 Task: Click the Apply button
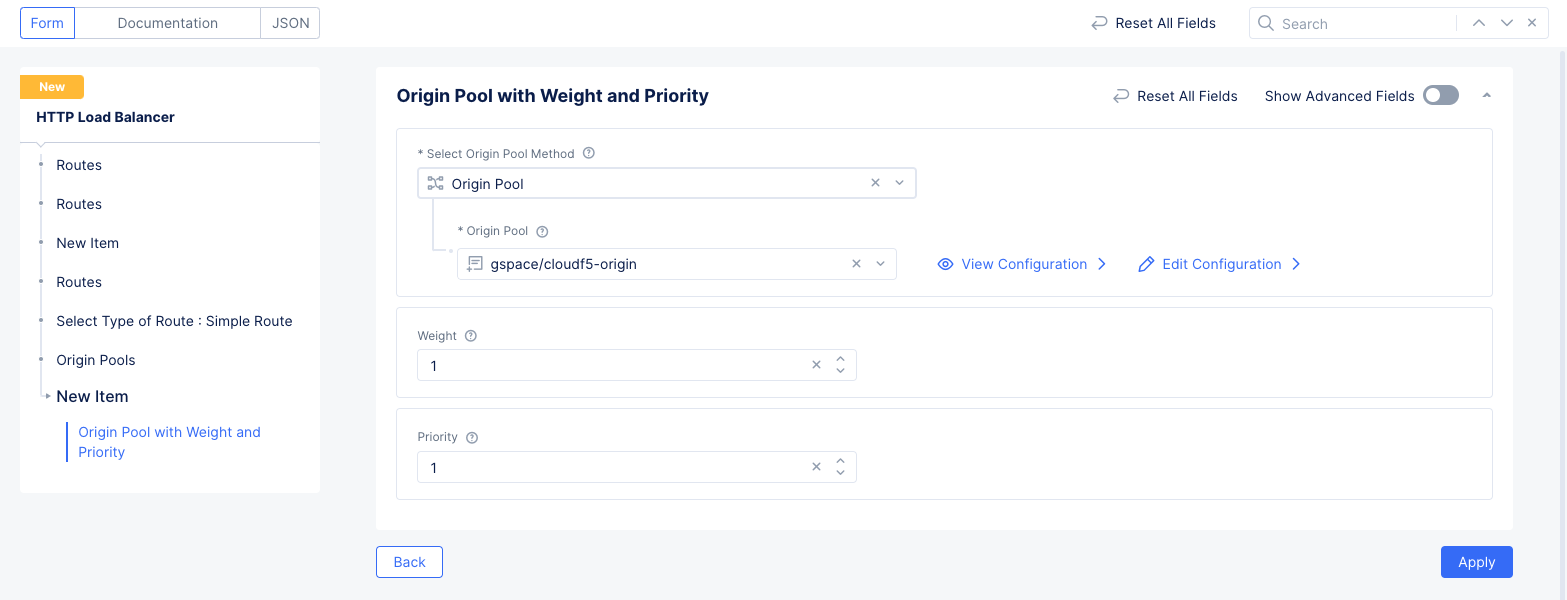(x=1476, y=562)
